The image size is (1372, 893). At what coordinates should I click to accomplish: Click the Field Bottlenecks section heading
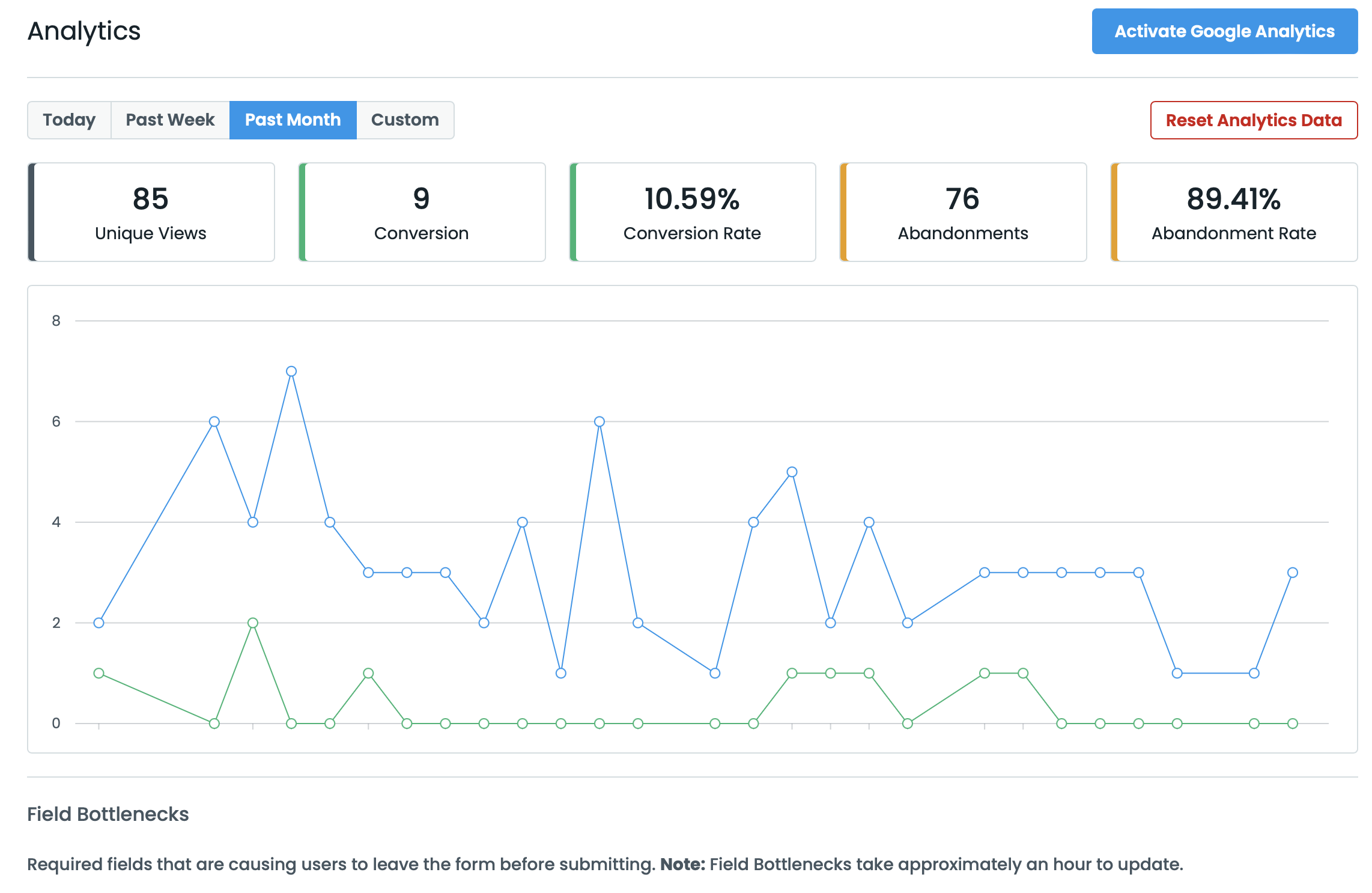108,814
